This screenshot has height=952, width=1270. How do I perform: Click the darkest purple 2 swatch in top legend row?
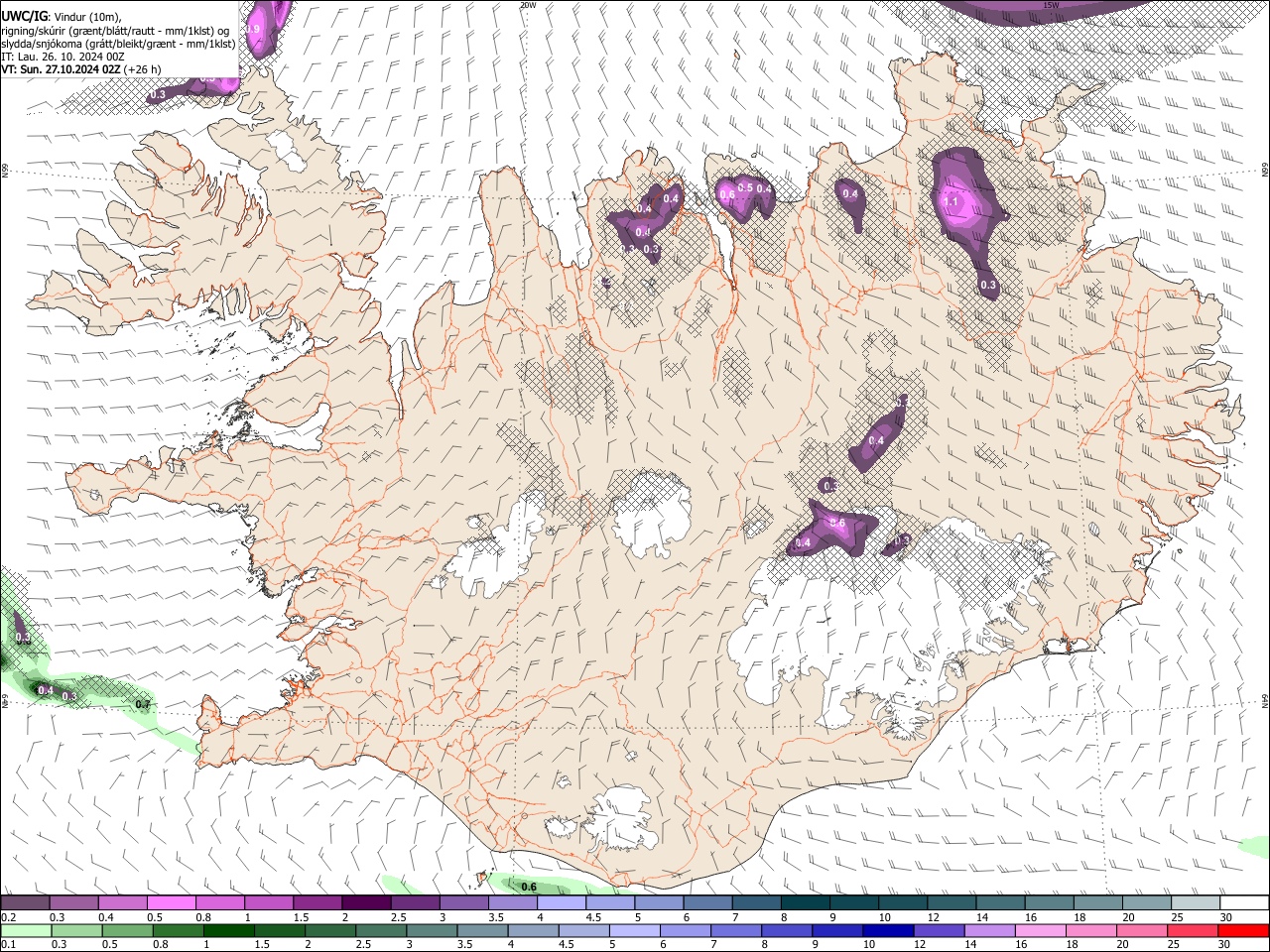(x=365, y=903)
